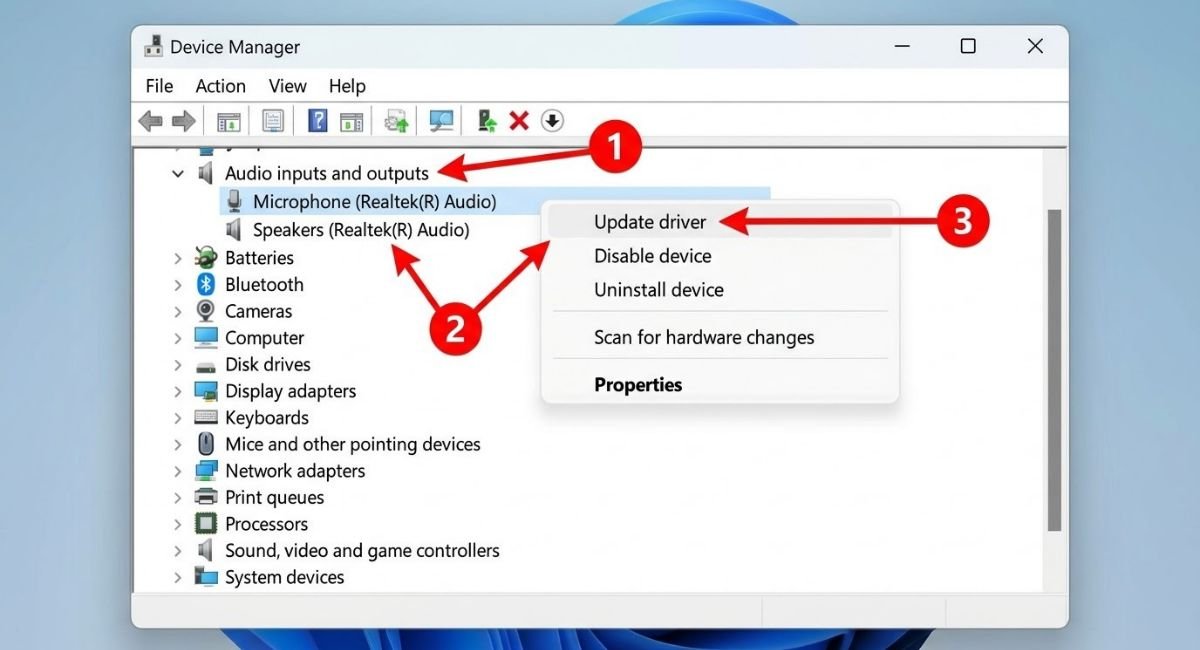Click the Network adapters icon

206,471
